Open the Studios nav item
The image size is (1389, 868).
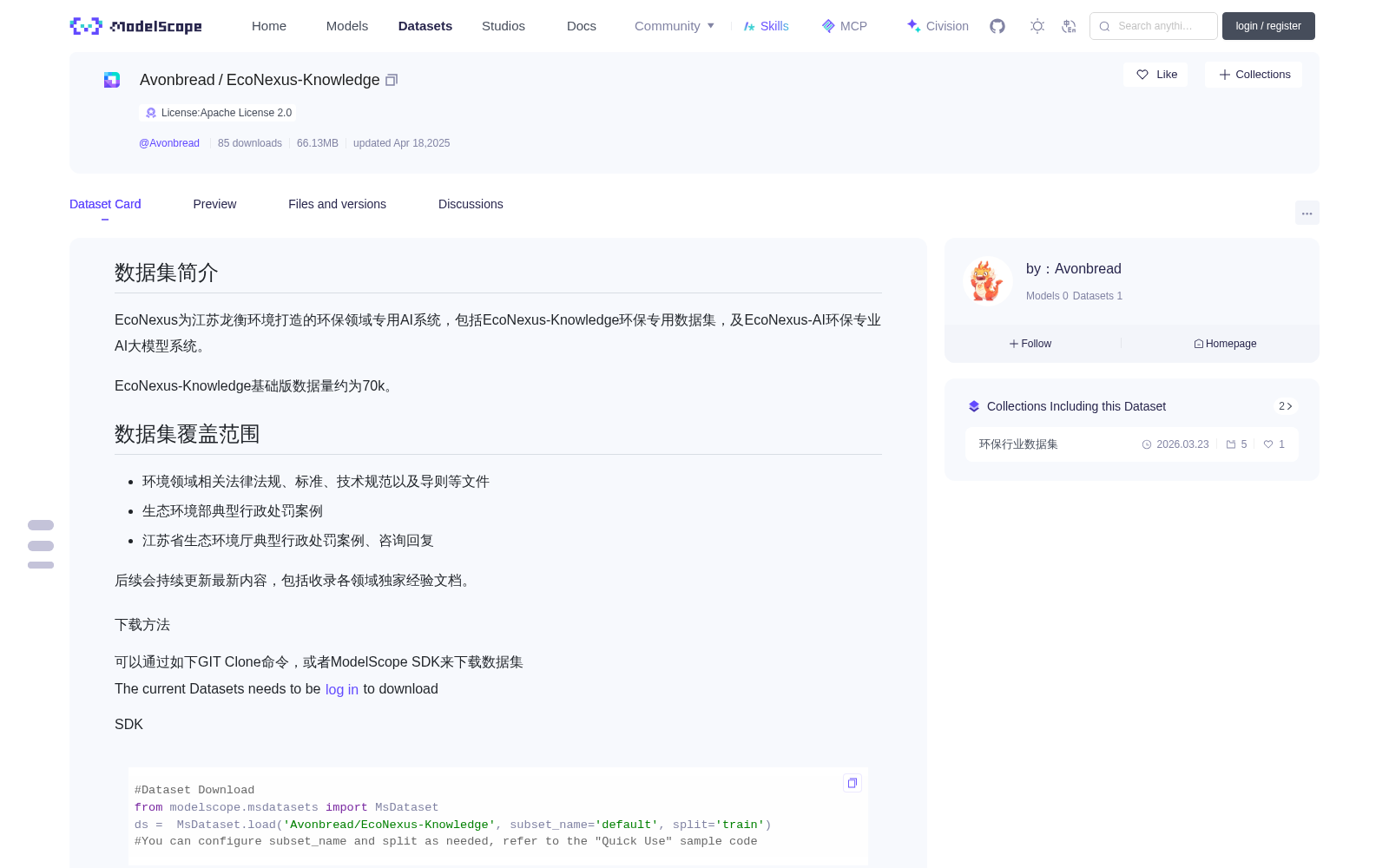504,26
